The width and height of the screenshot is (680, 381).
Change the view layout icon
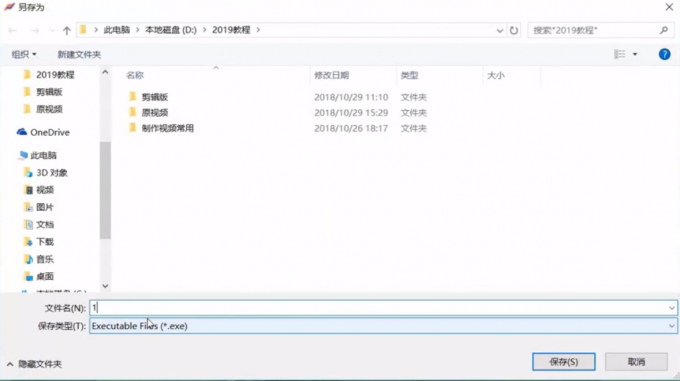tap(619, 54)
